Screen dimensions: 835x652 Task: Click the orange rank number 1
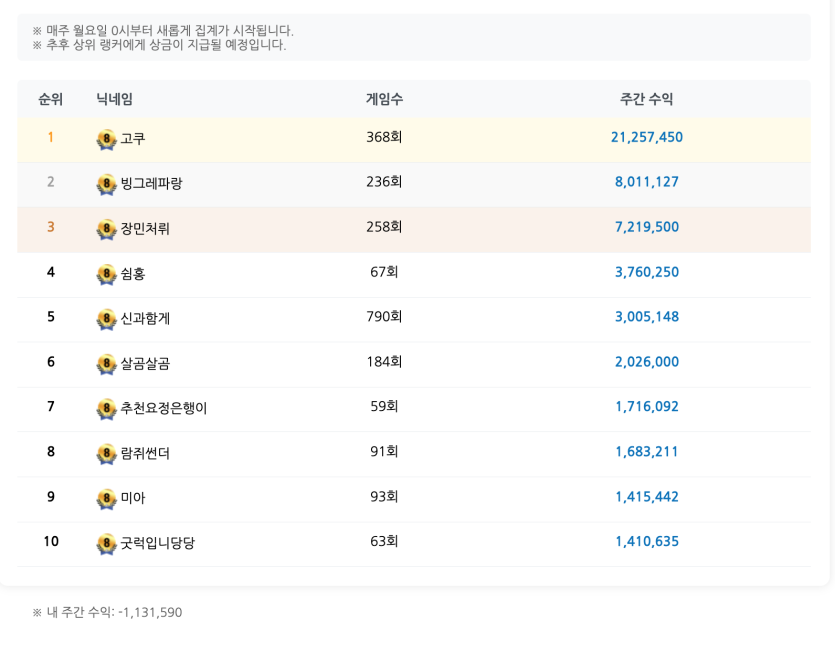point(51,137)
